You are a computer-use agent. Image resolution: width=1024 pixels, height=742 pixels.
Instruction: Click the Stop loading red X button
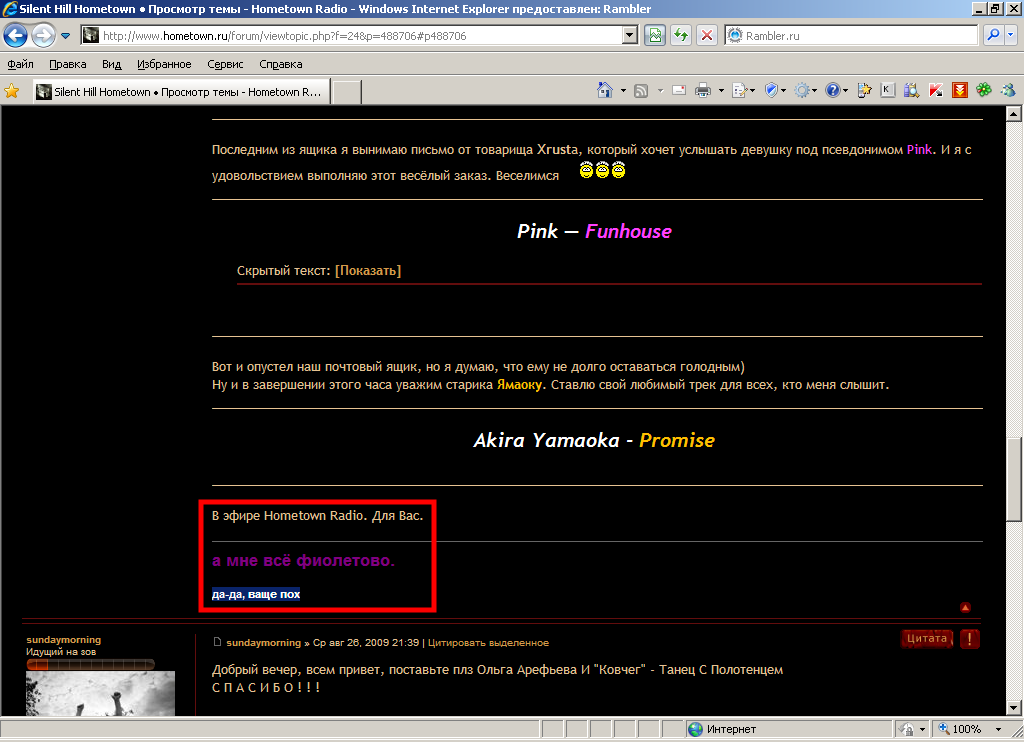(x=707, y=35)
